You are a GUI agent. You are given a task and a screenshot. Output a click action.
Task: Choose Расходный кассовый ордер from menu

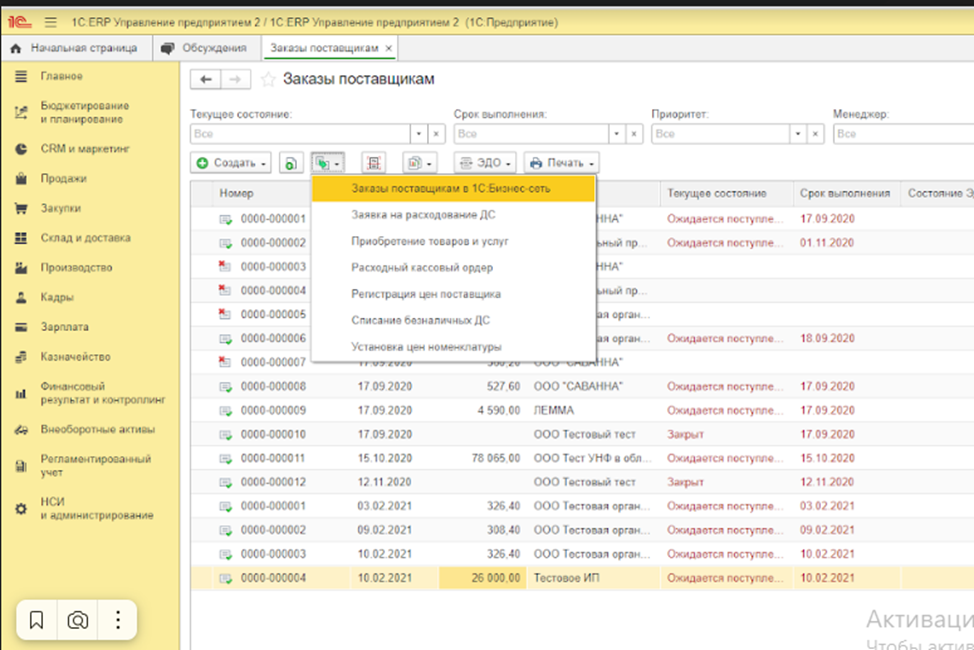[x=422, y=267]
